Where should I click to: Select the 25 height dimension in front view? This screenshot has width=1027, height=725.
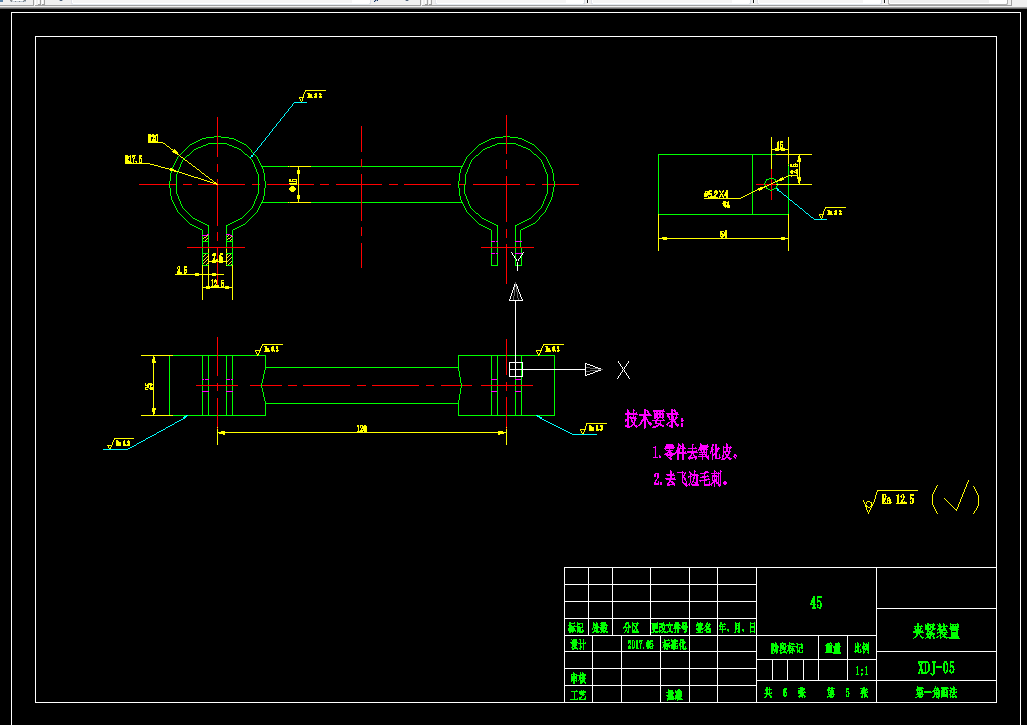pos(149,386)
